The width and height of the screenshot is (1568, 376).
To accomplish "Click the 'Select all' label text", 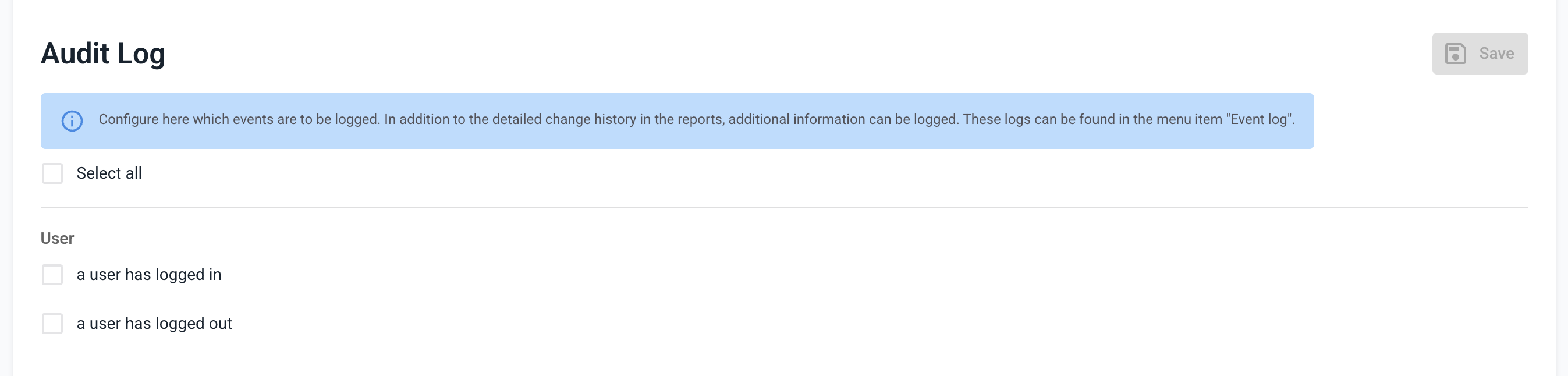I will click(109, 173).
